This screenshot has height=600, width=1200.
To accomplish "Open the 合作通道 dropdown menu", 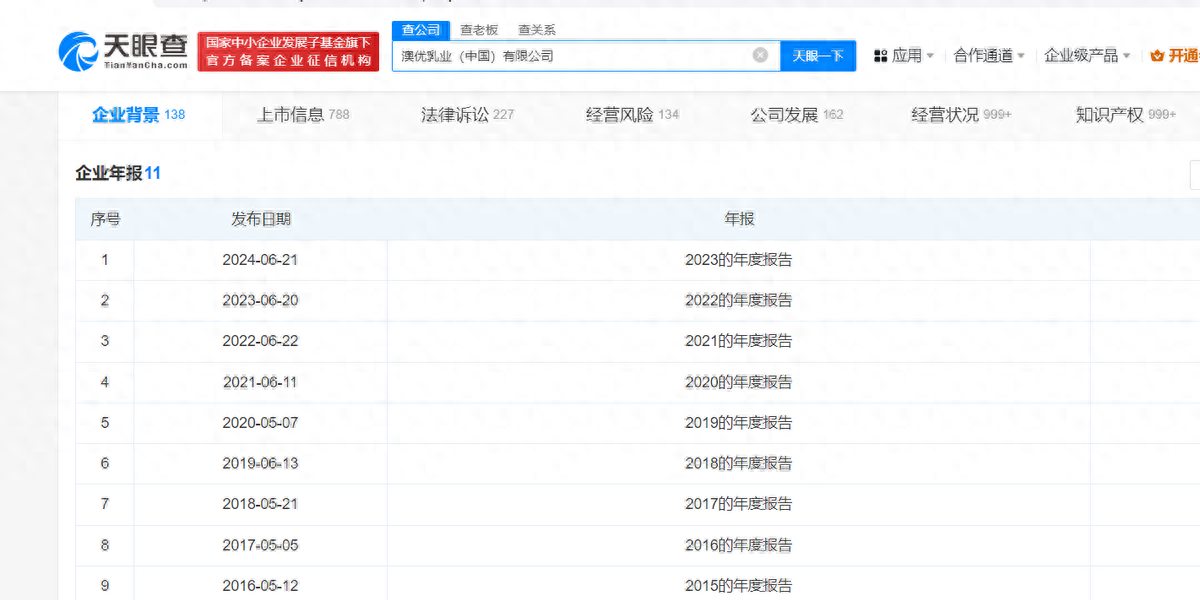I will click(x=989, y=56).
